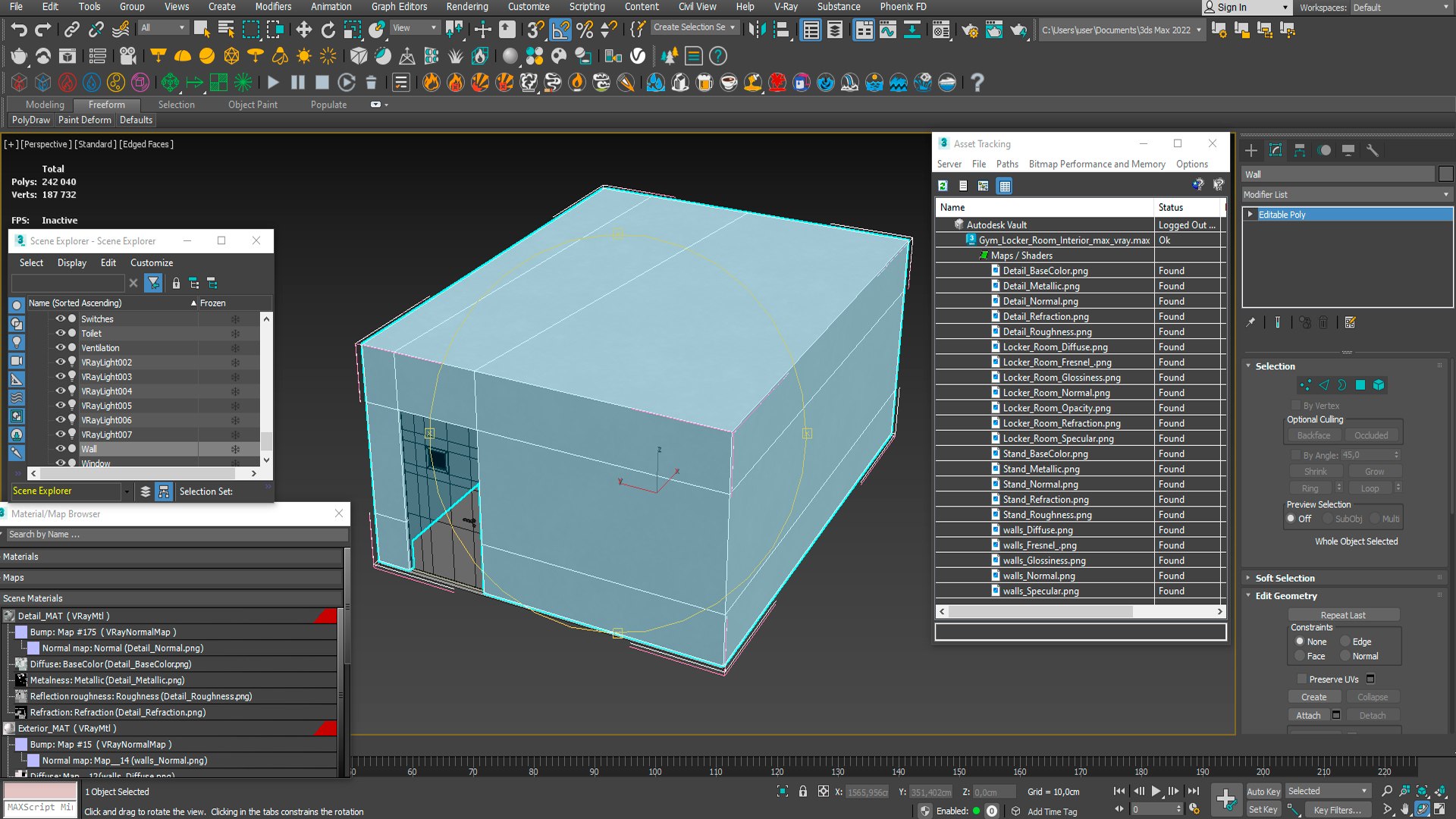Hide the Toilet object via eye icon

[60, 333]
